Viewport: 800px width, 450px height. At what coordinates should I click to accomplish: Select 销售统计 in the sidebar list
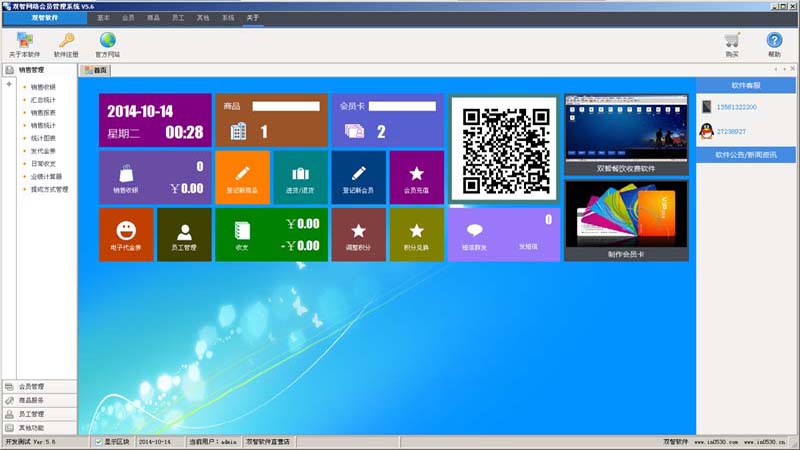click(43, 126)
